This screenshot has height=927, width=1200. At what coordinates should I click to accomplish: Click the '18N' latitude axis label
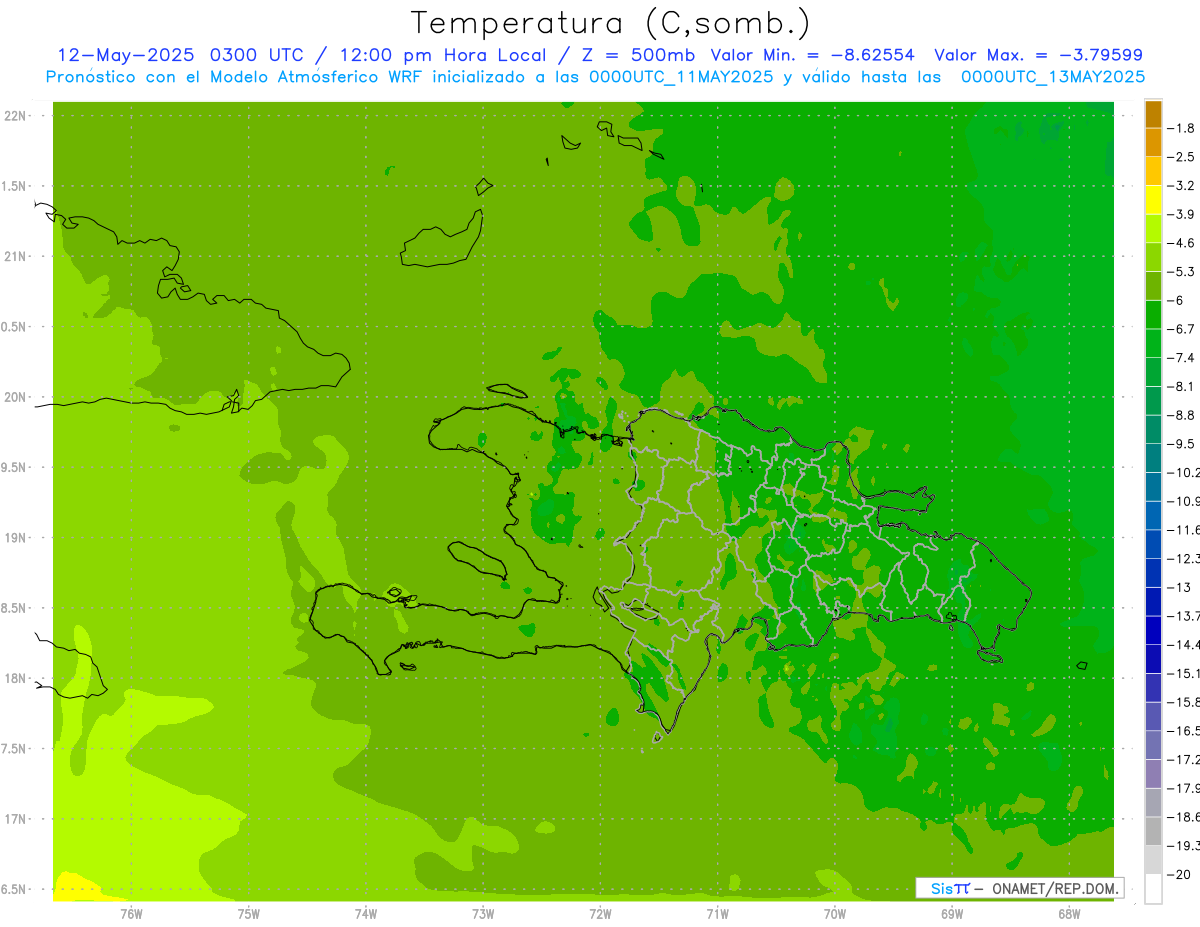tap(17, 678)
